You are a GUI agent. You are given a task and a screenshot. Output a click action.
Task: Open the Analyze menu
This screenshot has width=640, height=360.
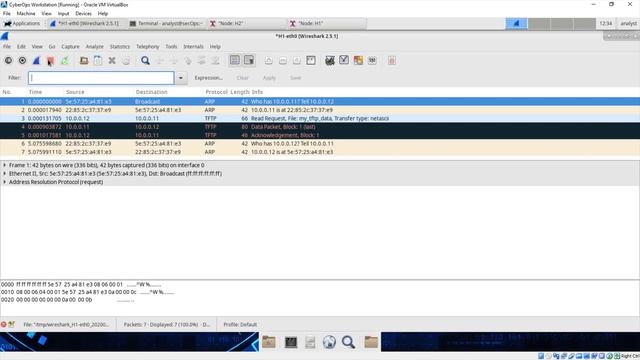(x=94, y=47)
